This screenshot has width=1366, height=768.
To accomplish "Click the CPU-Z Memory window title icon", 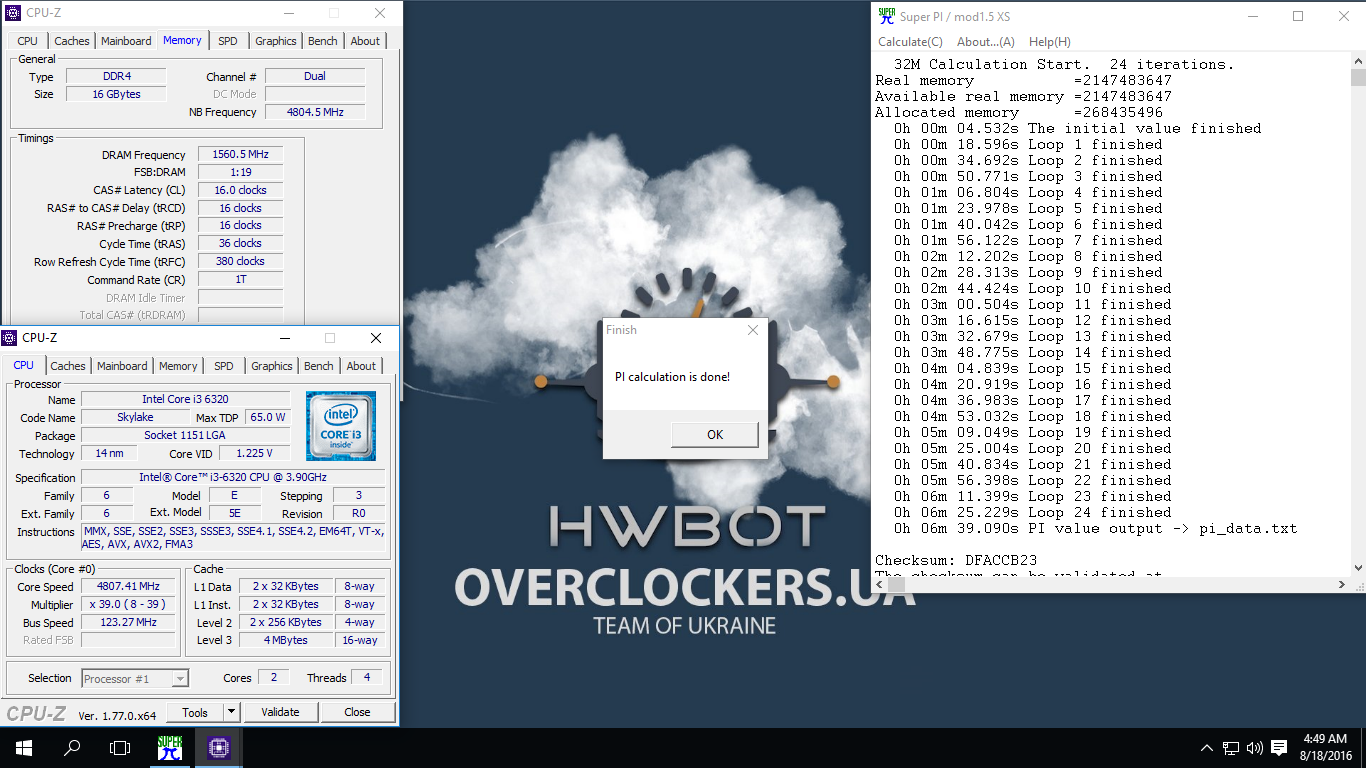I will point(13,13).
